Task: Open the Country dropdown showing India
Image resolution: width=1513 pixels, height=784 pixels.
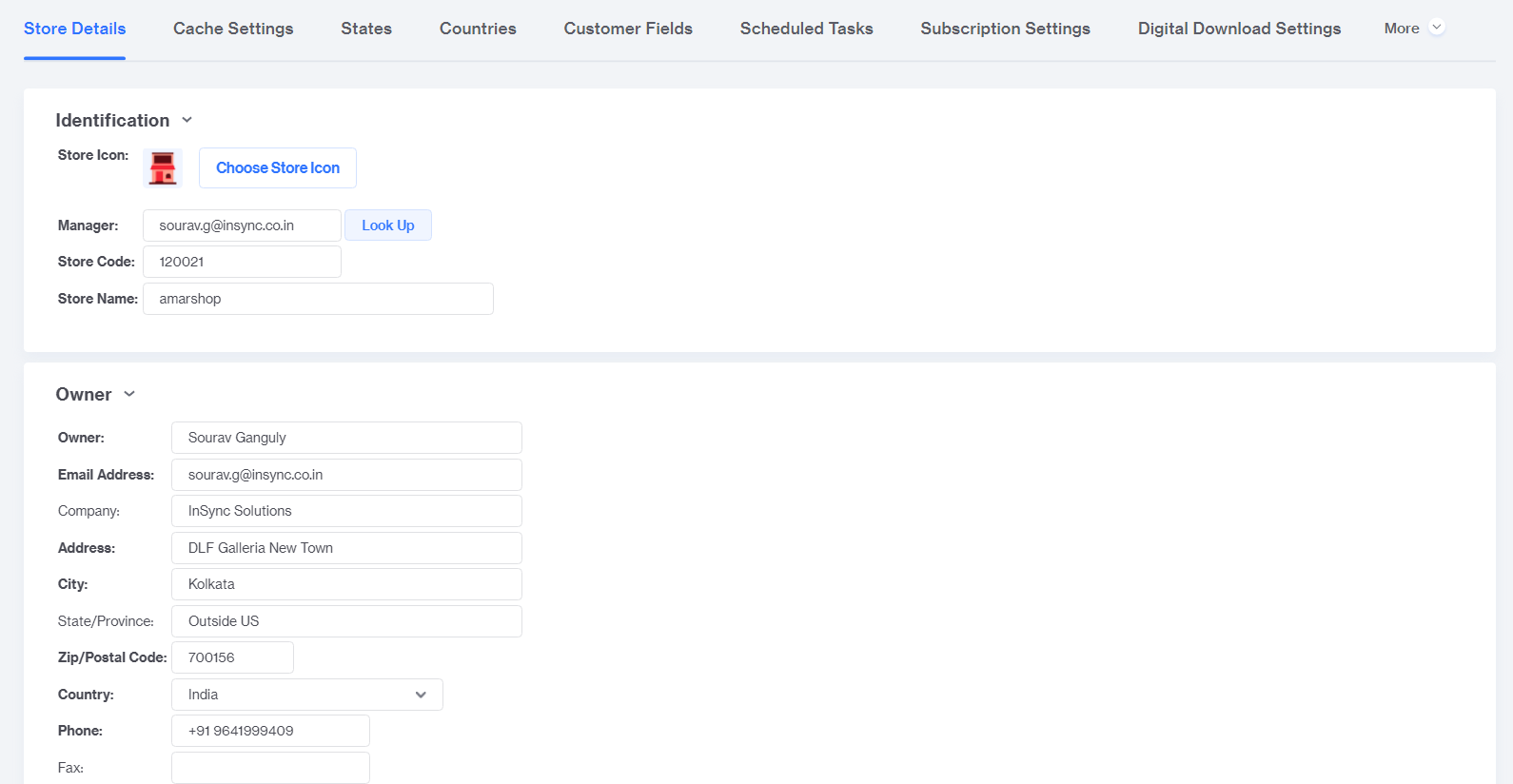Action: coord(306,695)
